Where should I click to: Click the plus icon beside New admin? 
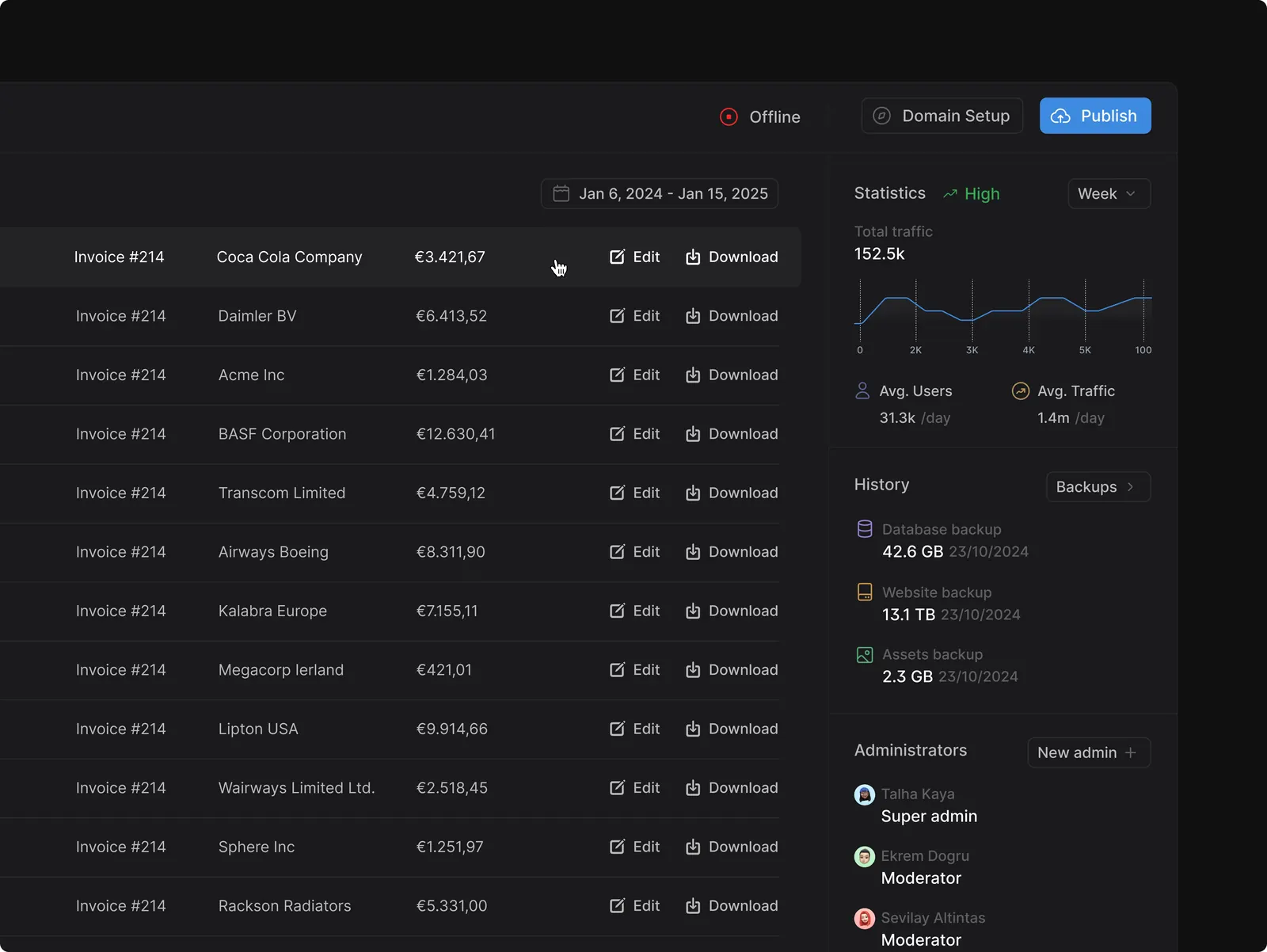(1131, 752)
